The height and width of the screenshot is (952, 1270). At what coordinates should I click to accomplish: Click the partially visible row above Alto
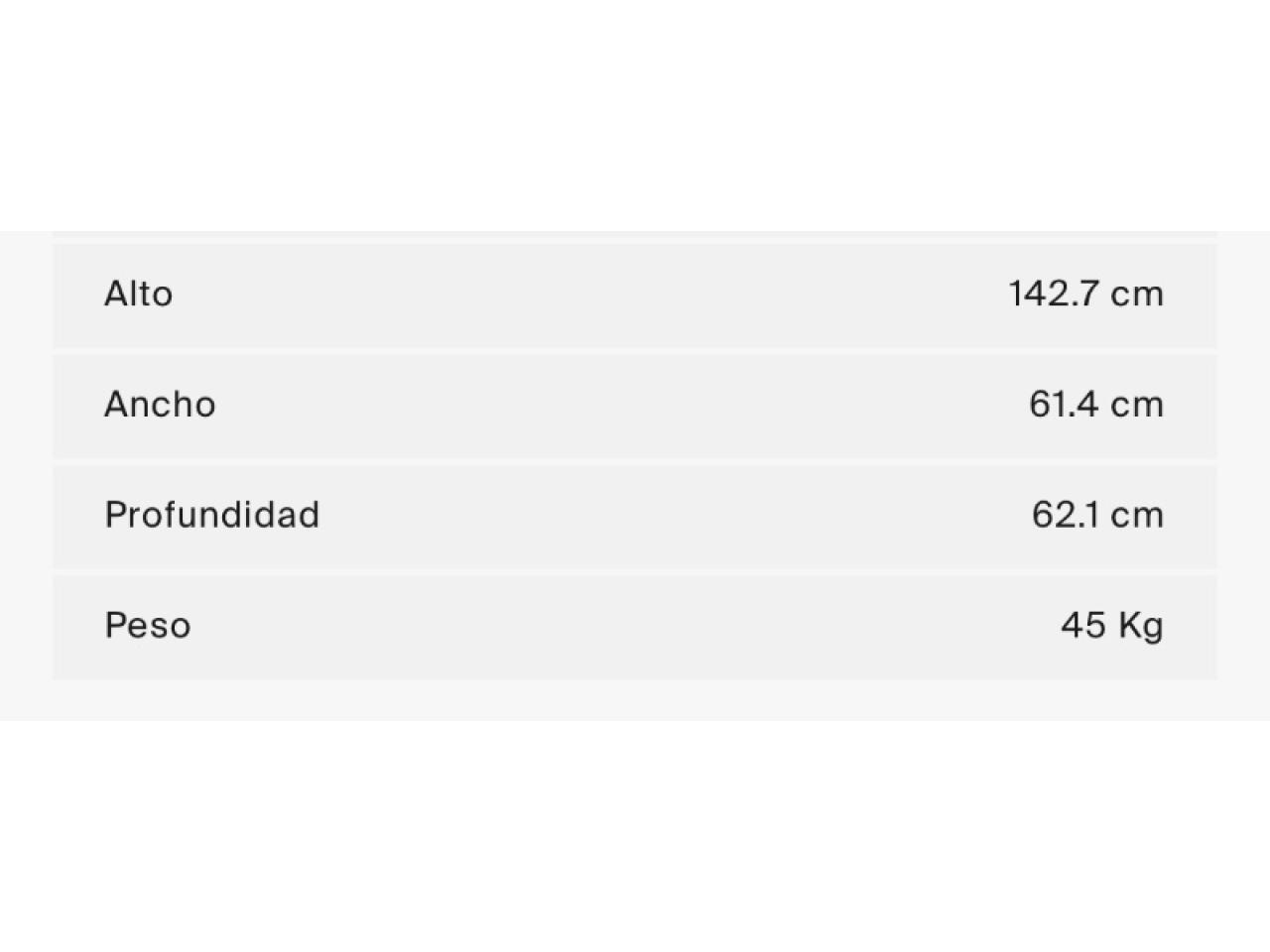tap(635, 234)
